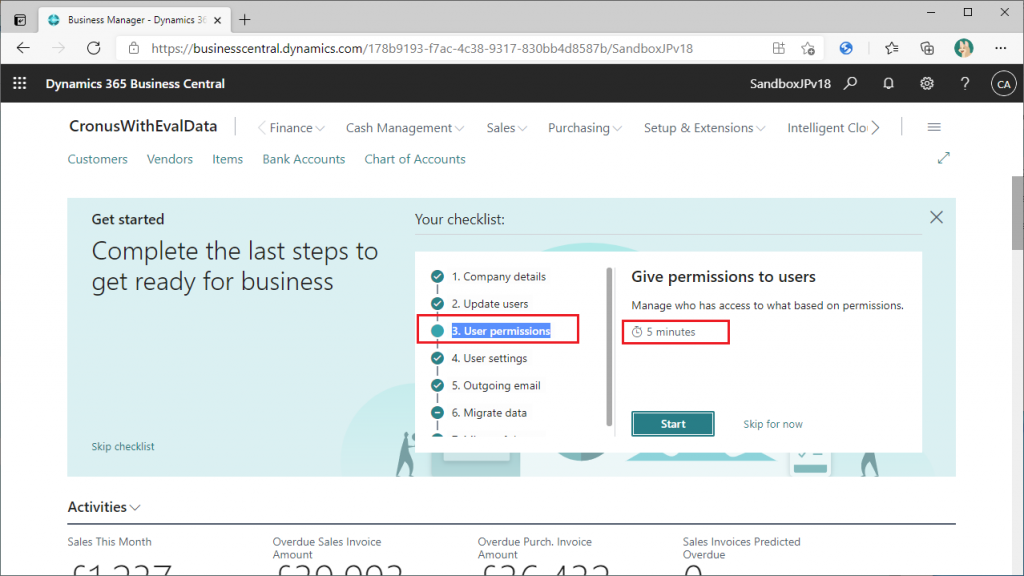Expand the page with the diagonal arrow icon
Screen dimensions: 1024x576
coord(944,158)
